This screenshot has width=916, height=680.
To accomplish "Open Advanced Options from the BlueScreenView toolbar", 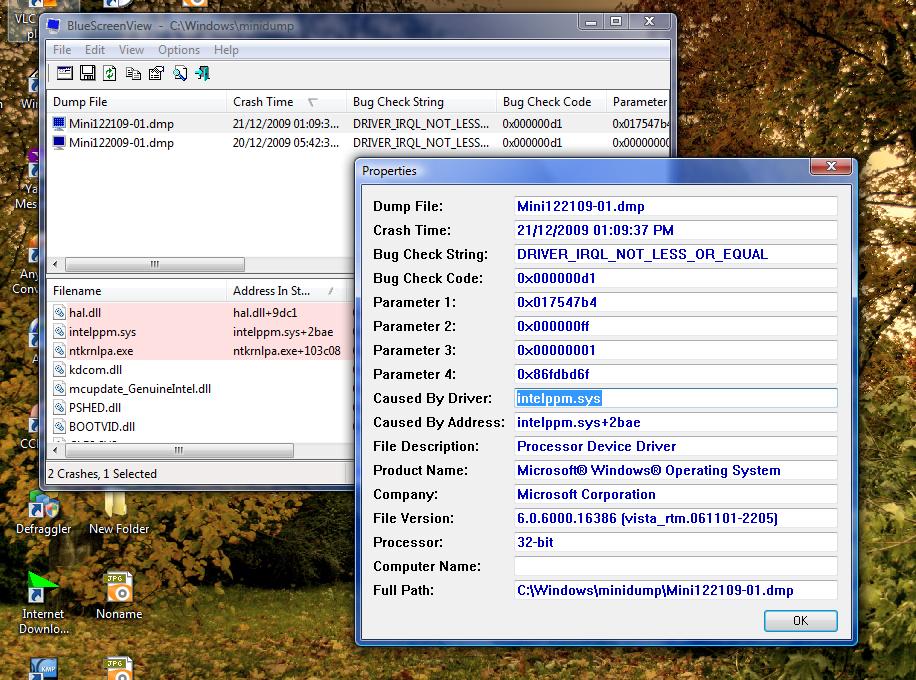I will pos(64,73).
